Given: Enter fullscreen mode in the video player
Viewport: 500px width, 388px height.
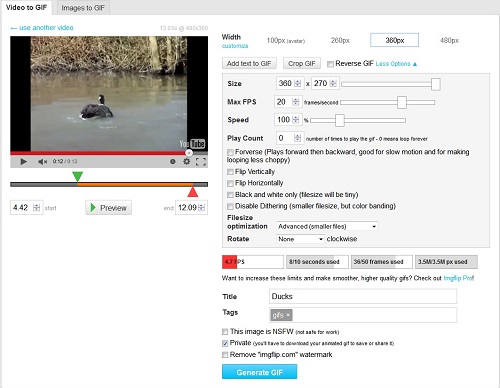Looking at the screenshot, I should point(201,162).
